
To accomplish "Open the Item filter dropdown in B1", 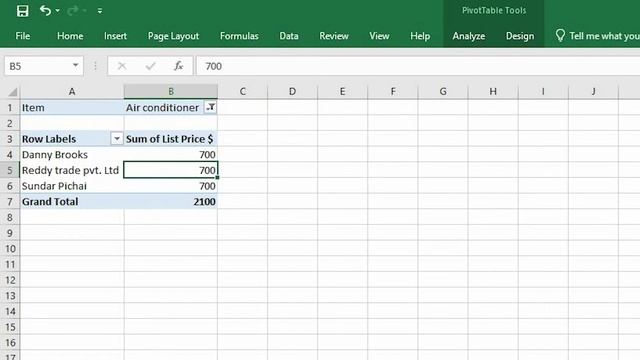I will point(211,107).
